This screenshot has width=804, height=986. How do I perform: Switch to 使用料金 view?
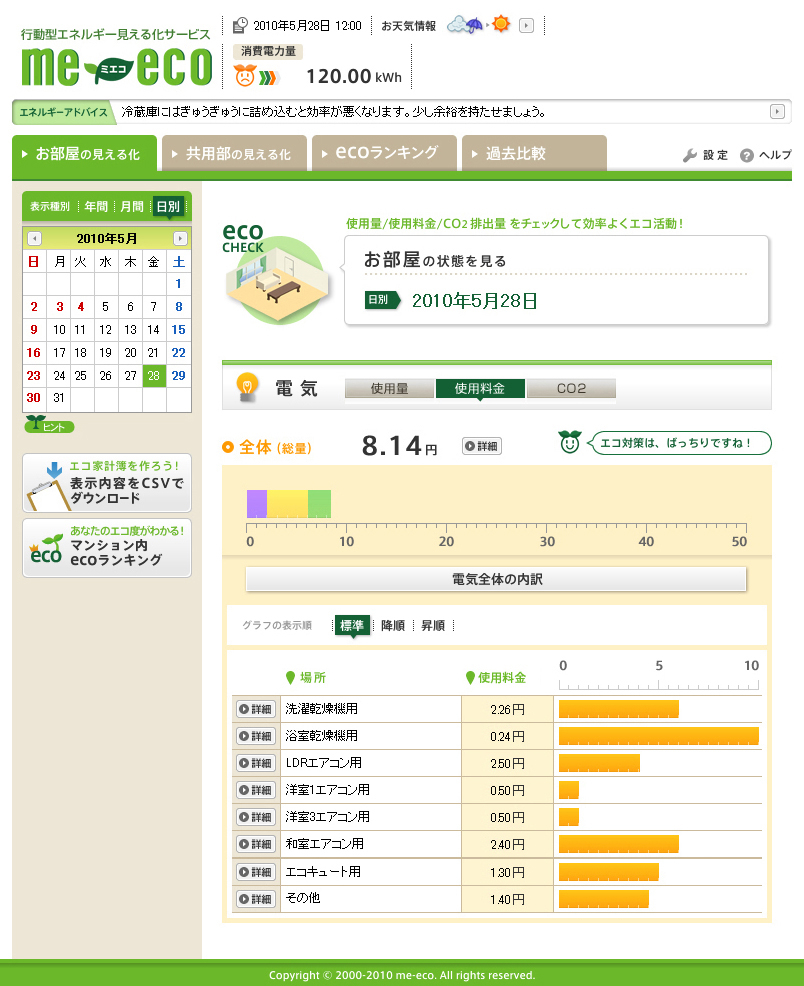(x=480, y=389)
